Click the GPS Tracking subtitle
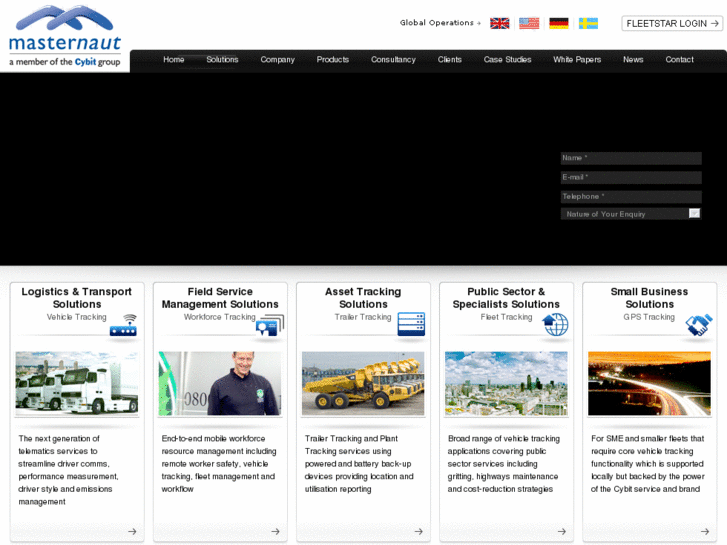727x545 pixels. tap(649, 317)
